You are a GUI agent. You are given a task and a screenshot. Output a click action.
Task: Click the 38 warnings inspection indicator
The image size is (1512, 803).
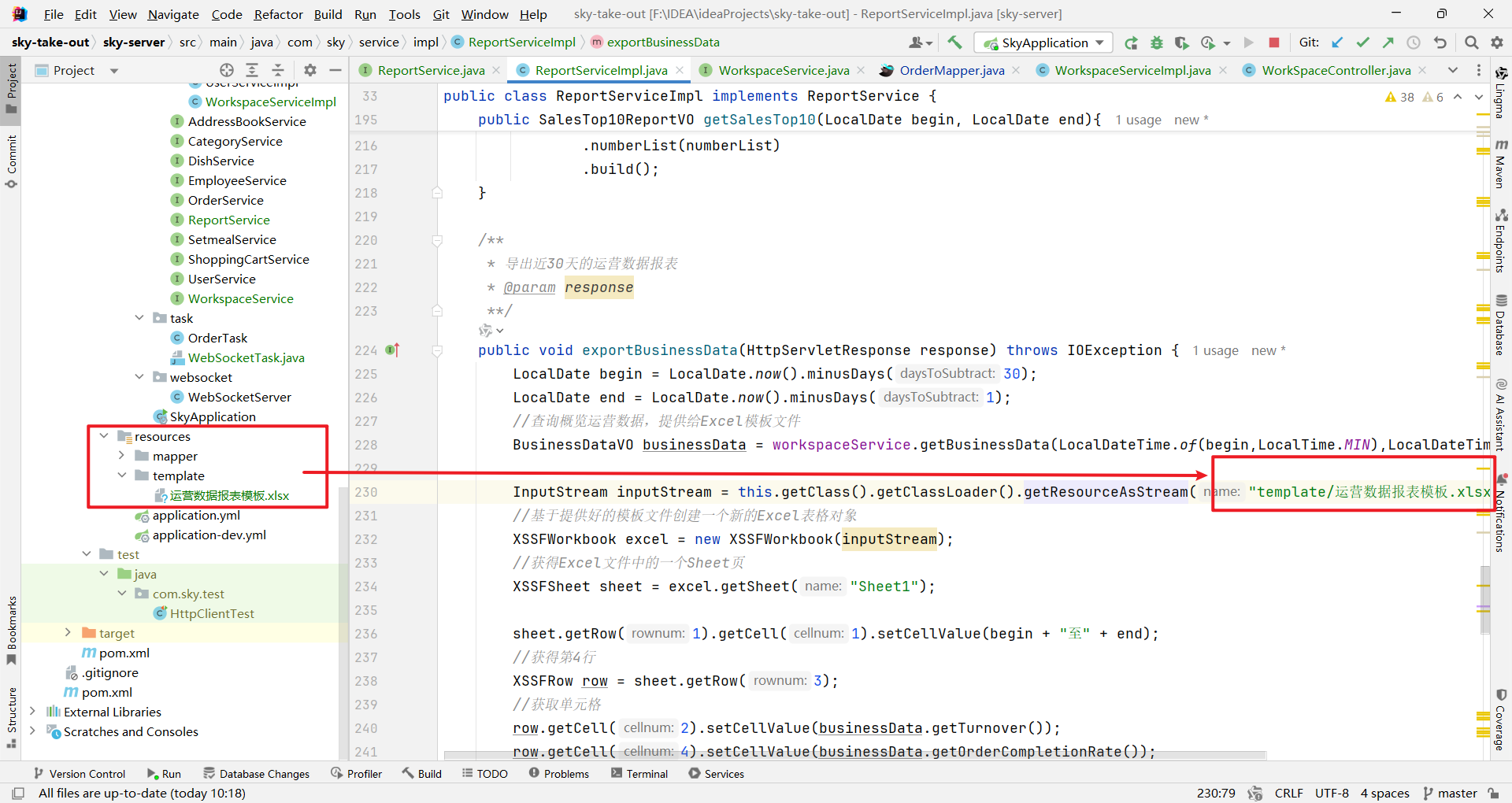click(x=1399, y=97)
